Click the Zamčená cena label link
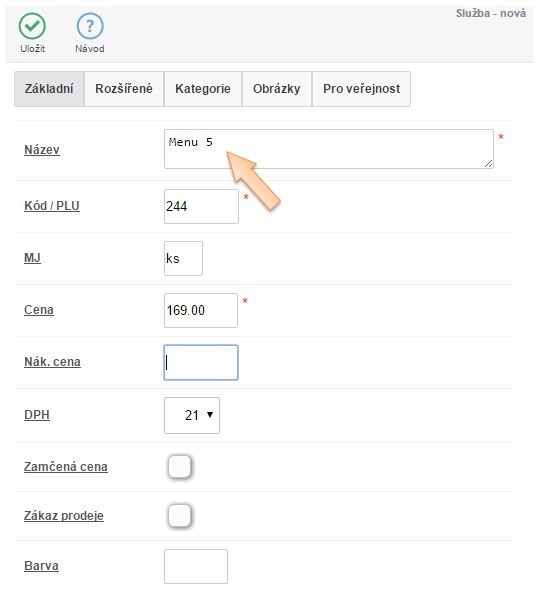Screen dimensions: 537x606 [66, 466]
